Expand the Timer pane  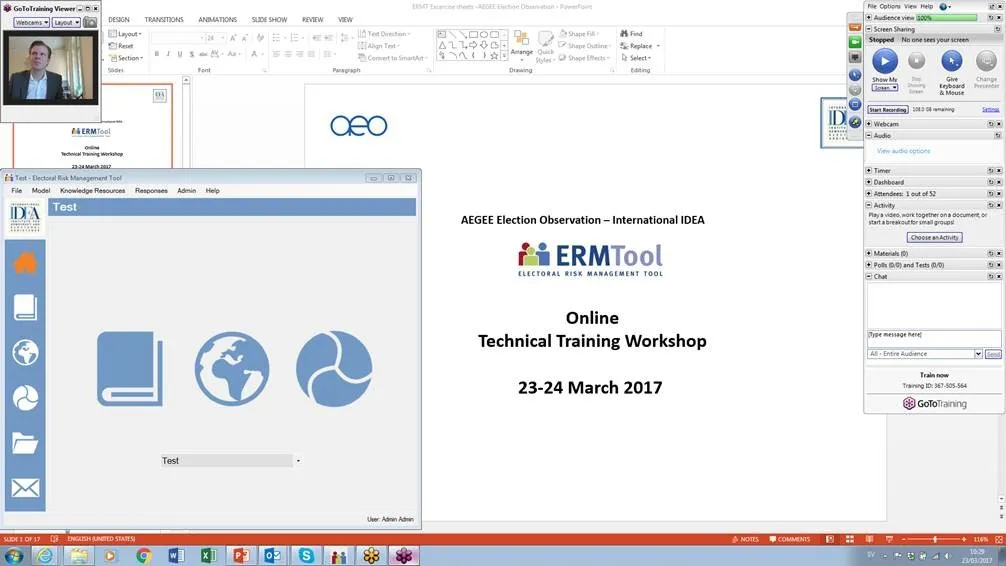pyautogui.click(x=869, y=171)
